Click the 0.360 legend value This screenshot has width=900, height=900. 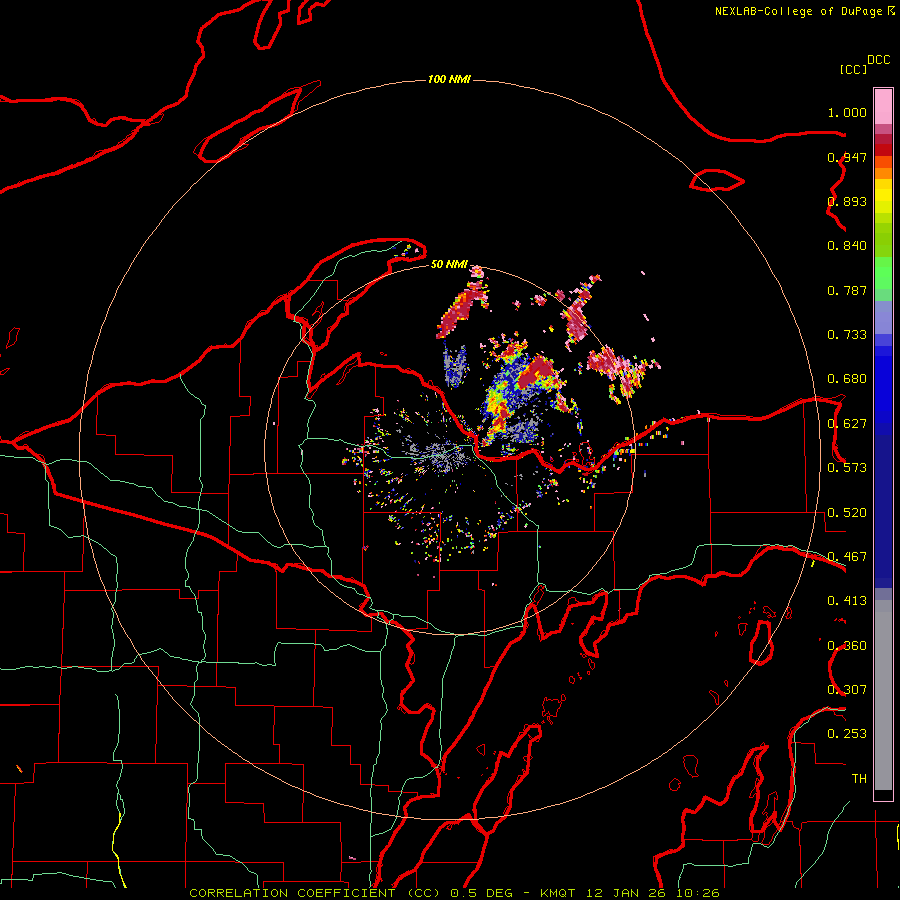click(847, 646)
